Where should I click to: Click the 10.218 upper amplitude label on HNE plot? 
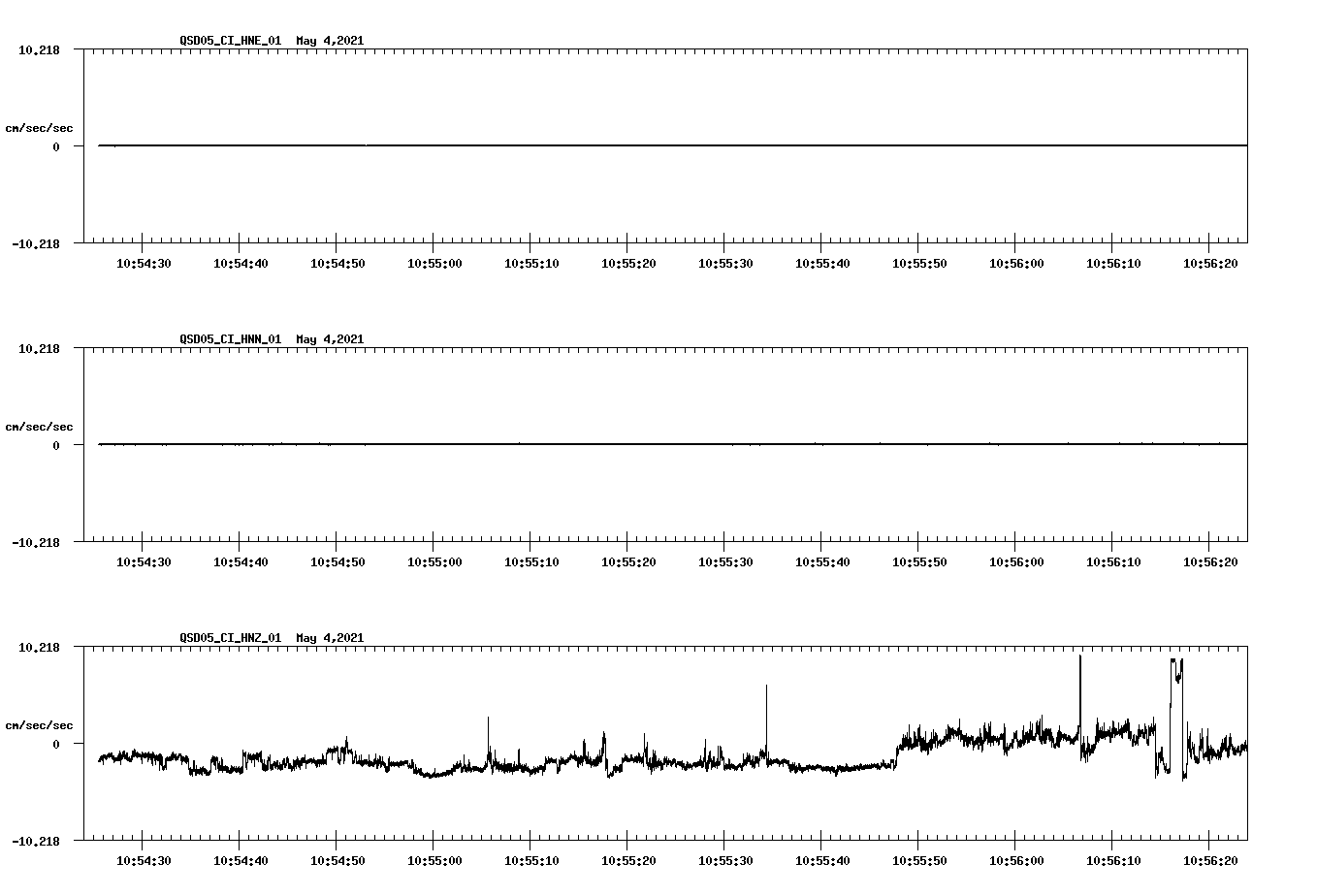(39, 48)
